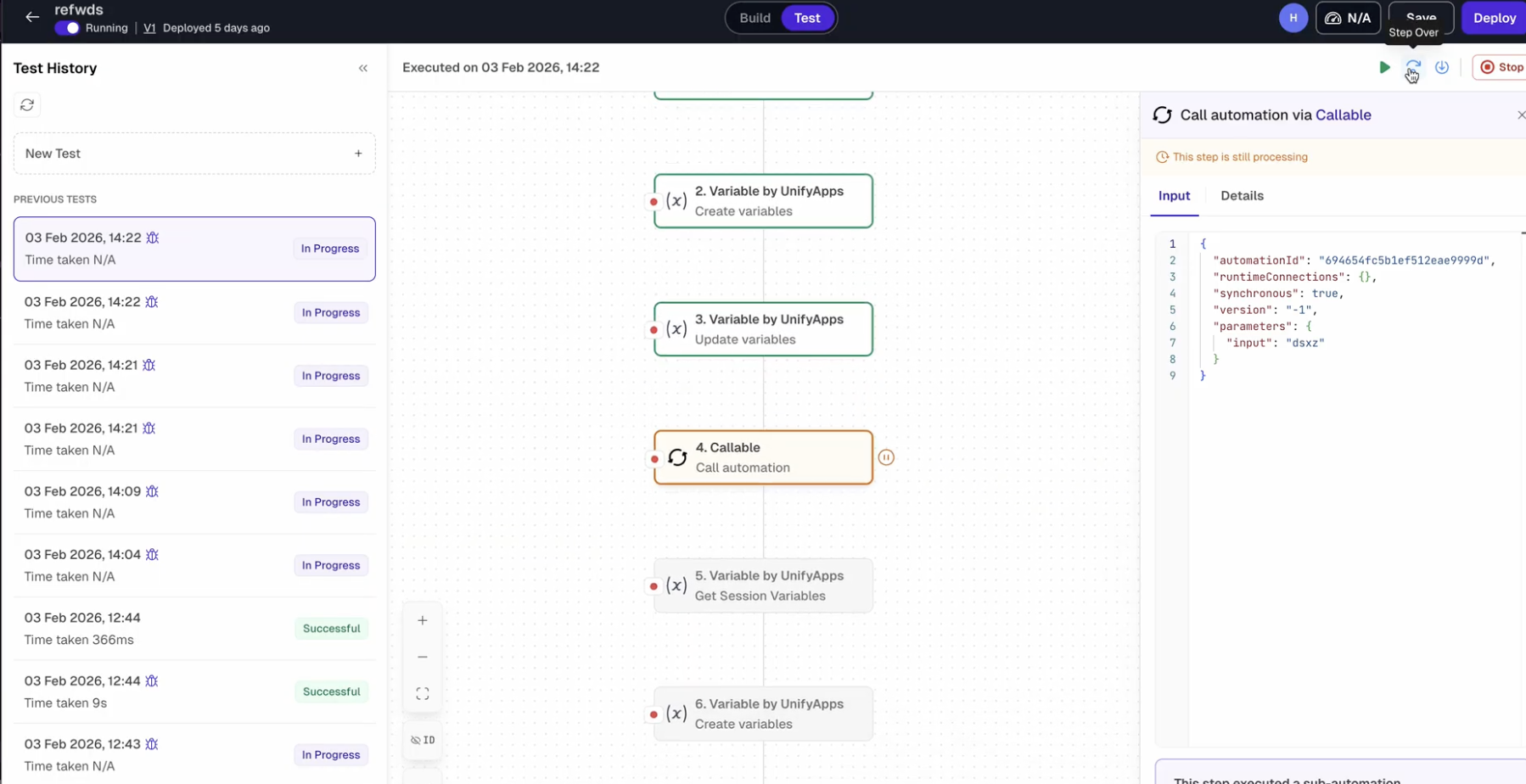
Task: Zoom out on the workflow canvas
Action: 423,657
